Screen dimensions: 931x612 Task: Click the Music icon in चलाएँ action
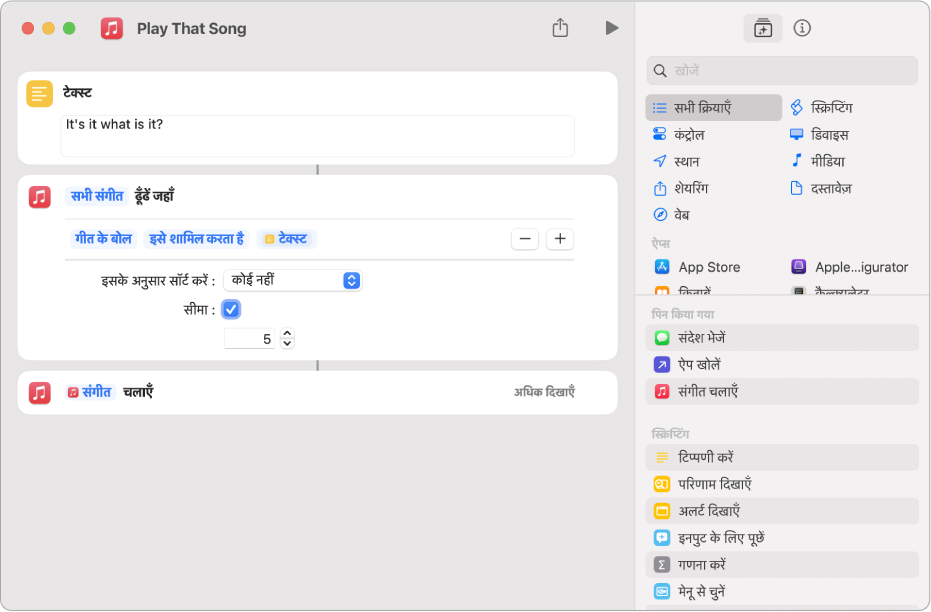pos(40,392)
